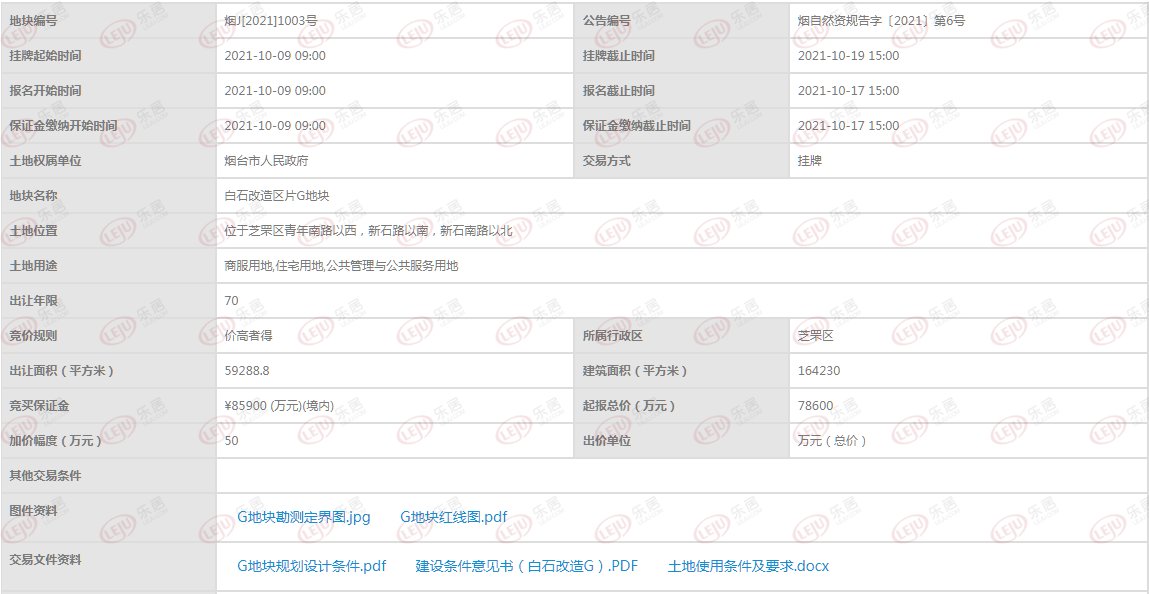Click 挂牌截止时间 label

[618, 56]
